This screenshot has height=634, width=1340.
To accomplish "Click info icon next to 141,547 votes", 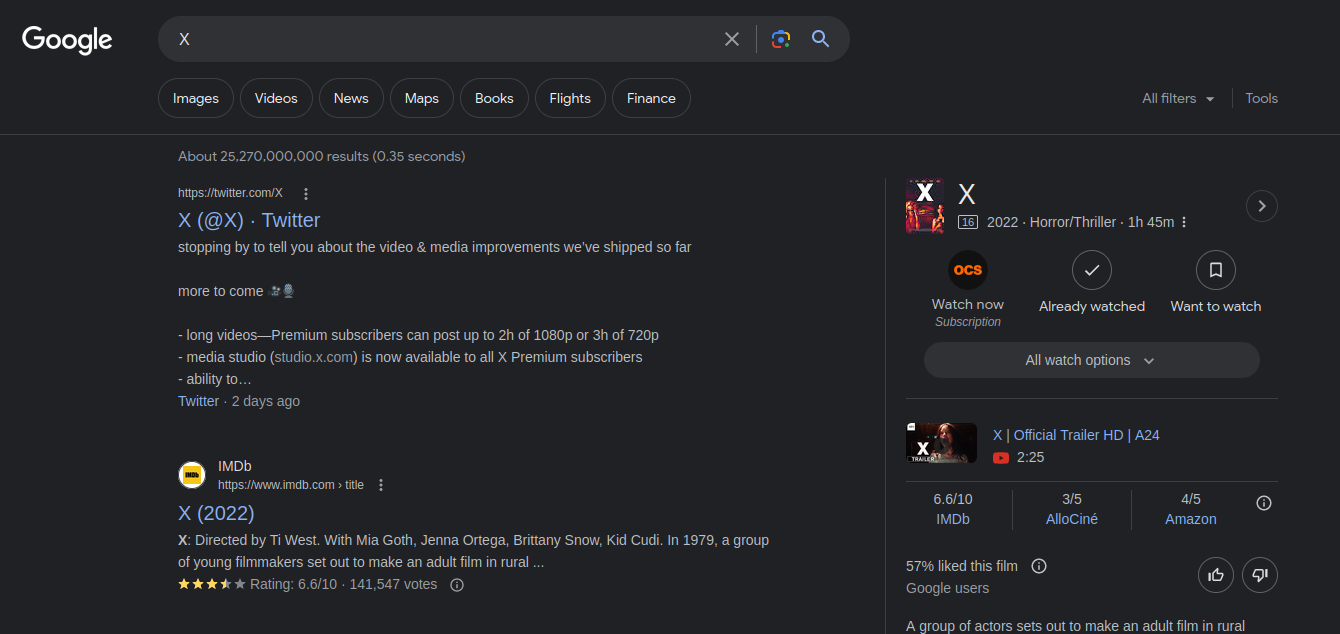I will [457, 585].
